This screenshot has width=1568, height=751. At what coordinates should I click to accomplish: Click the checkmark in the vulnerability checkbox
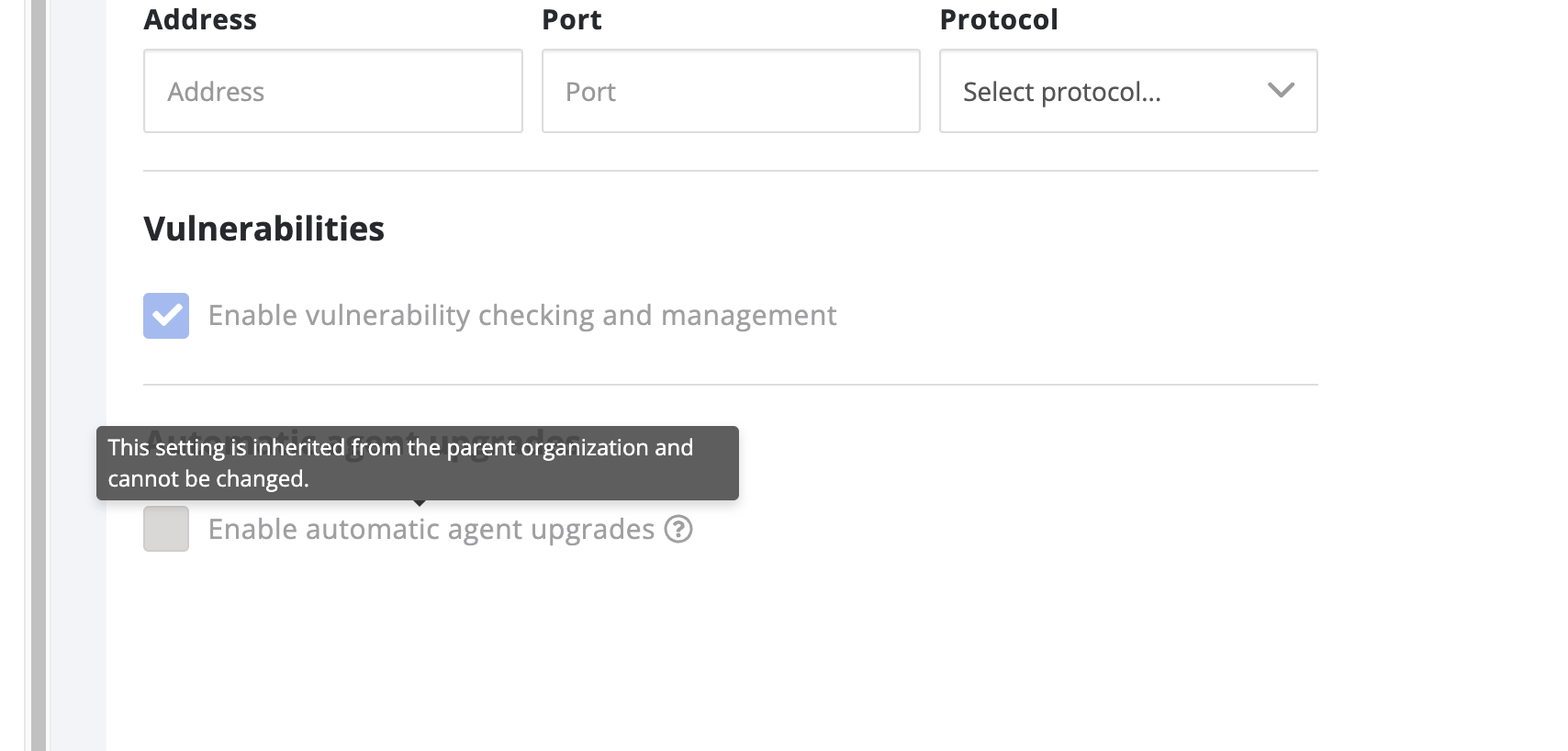tap(166, 316)
